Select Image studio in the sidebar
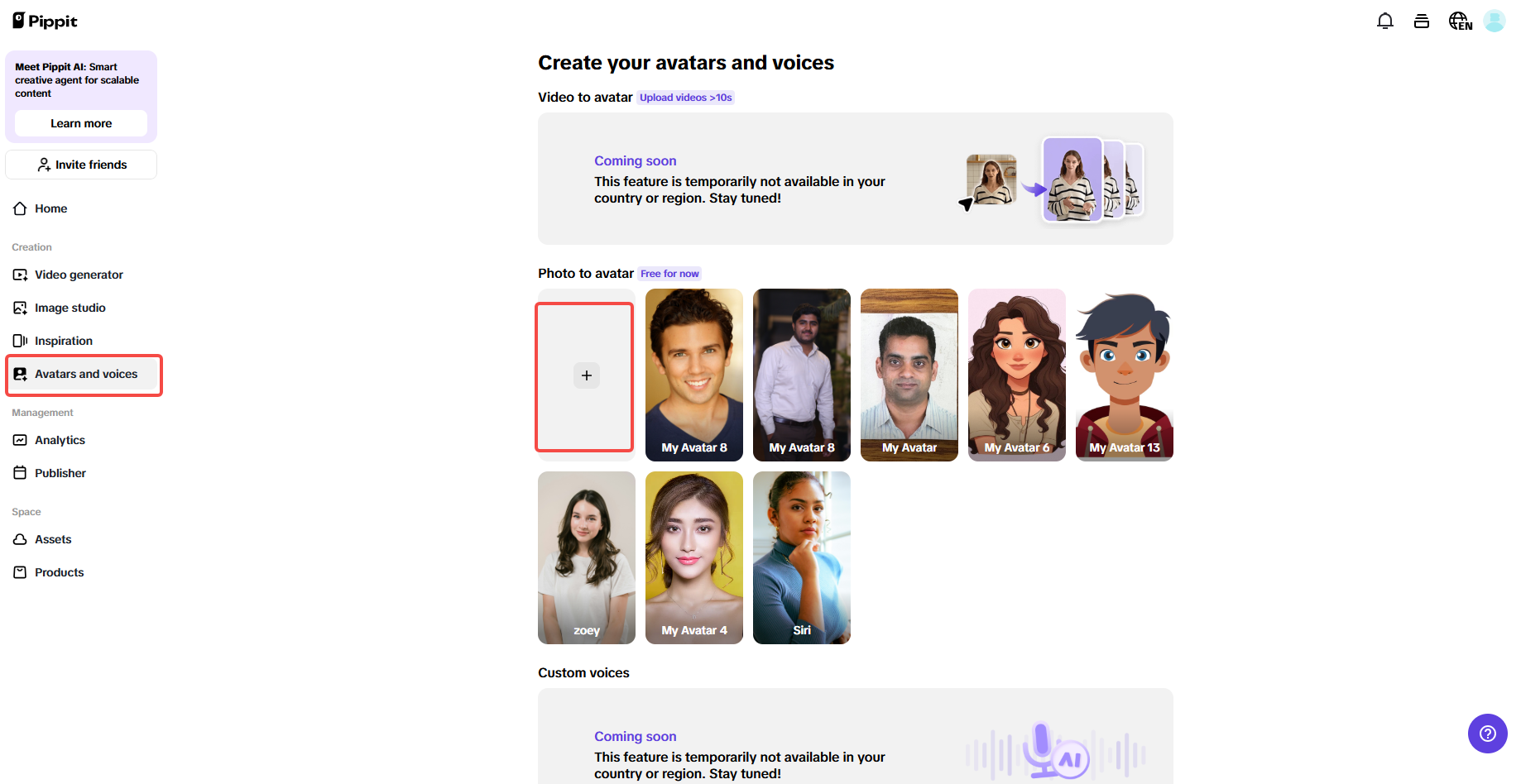The width and height of the screenshot is (1521, 784). tap(70, 307)
